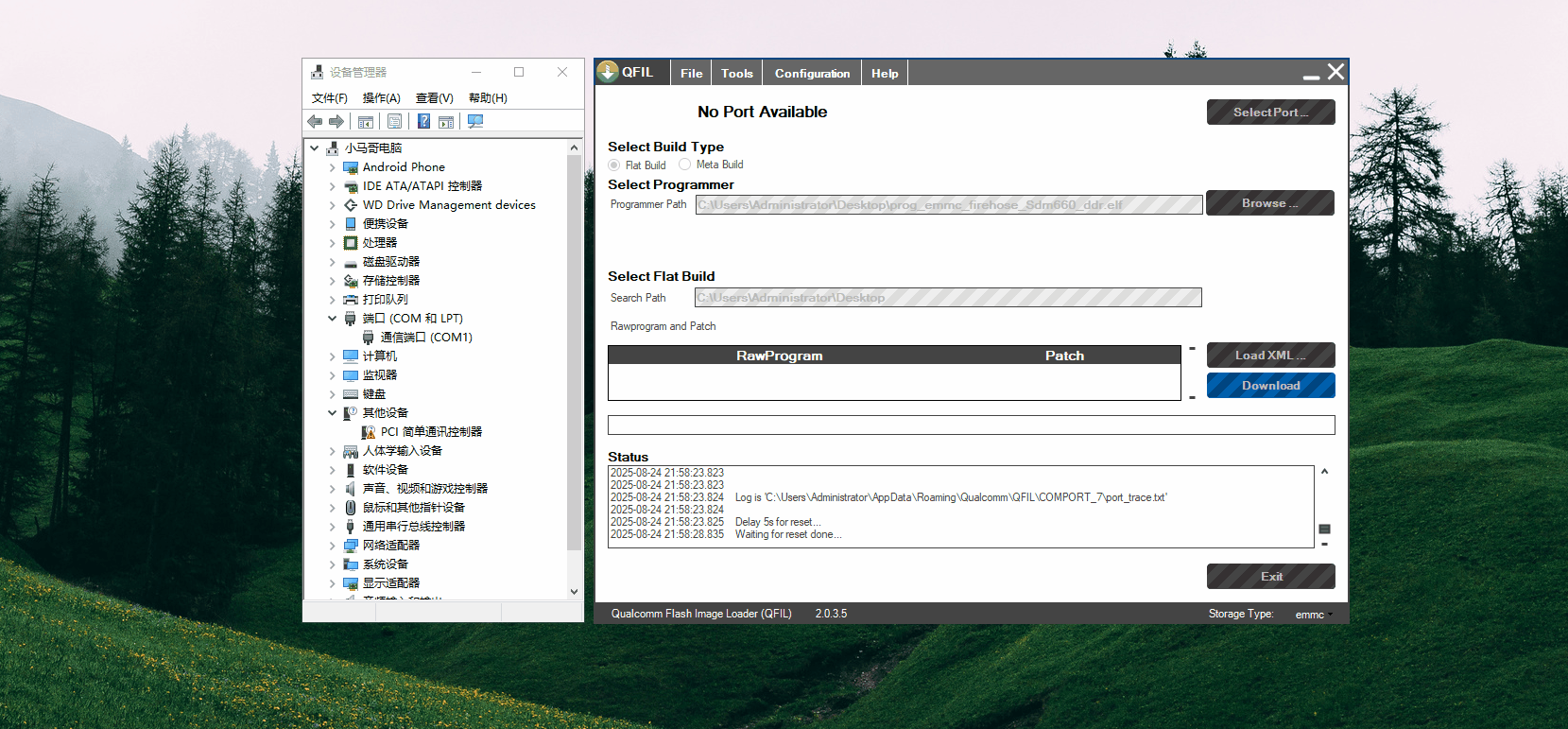Screen dimensions: 1568x729
Task: Click the 声音、视频和游戏控制器 speaker icon
Action: pyautogui.click(x=351, y=489)
